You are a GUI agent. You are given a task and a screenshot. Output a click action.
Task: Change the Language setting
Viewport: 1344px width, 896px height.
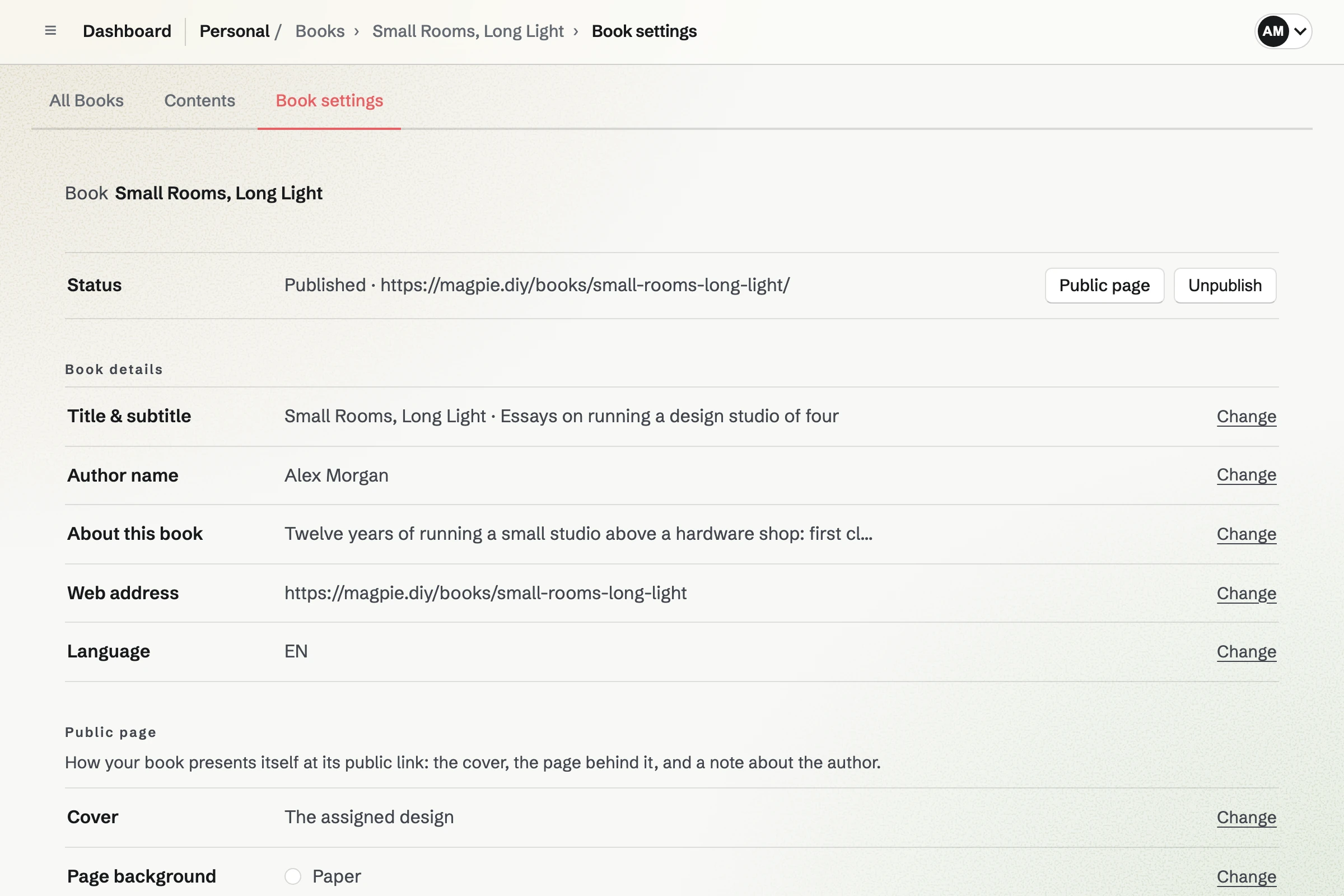(x=1247, y=652)
